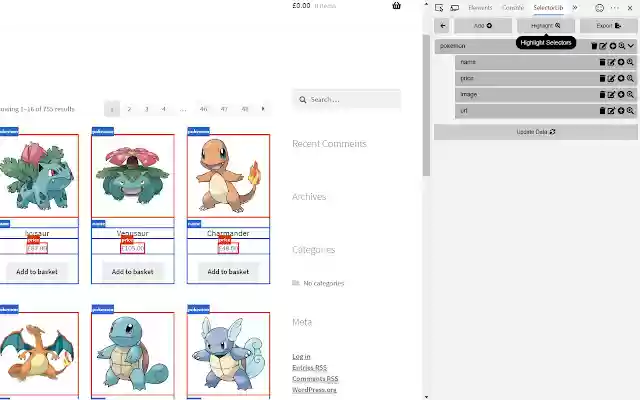Delete the image selector with its trash icon

pyautogui.click(x=602, y=94)
